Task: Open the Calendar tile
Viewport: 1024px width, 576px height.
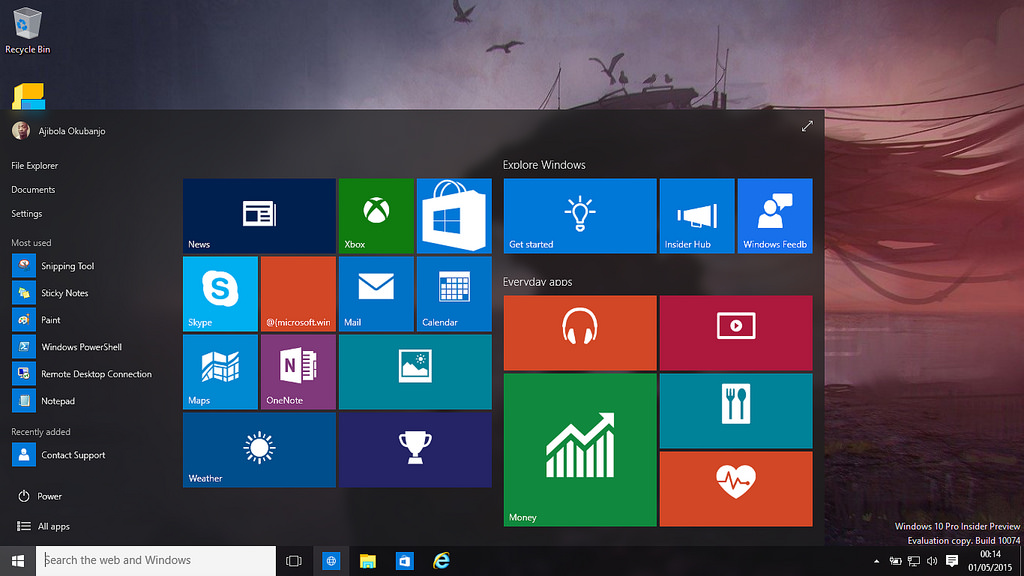Action: 454,293
